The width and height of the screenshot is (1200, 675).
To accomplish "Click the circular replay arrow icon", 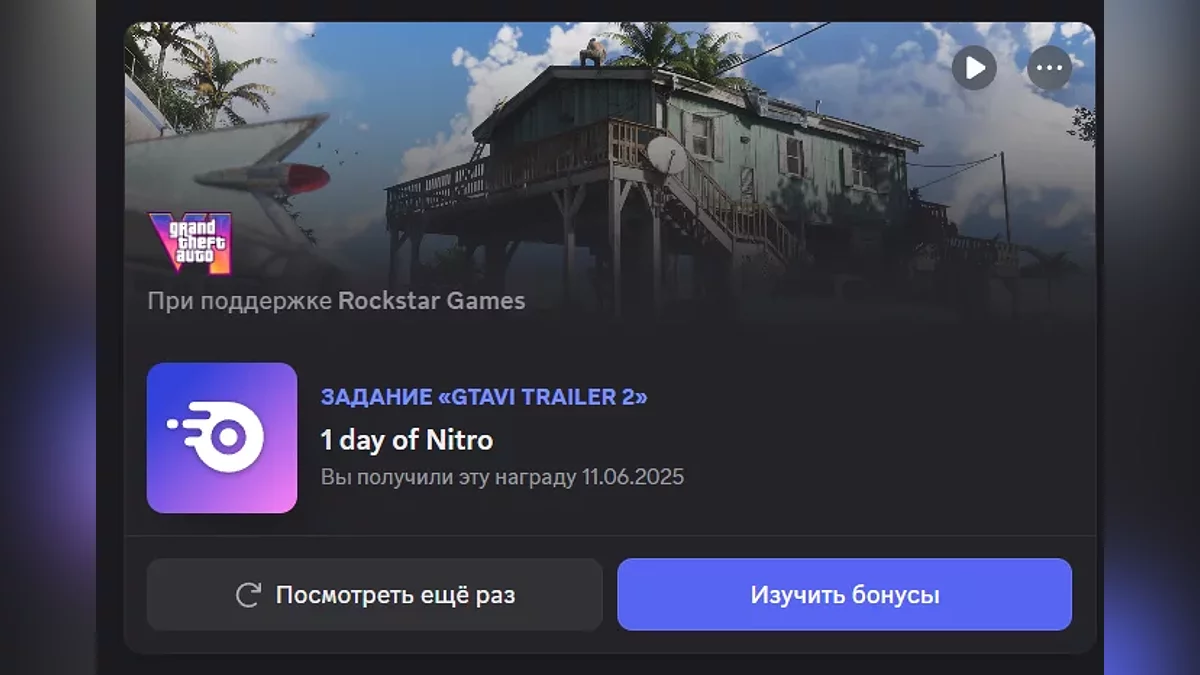I will 248,596.
